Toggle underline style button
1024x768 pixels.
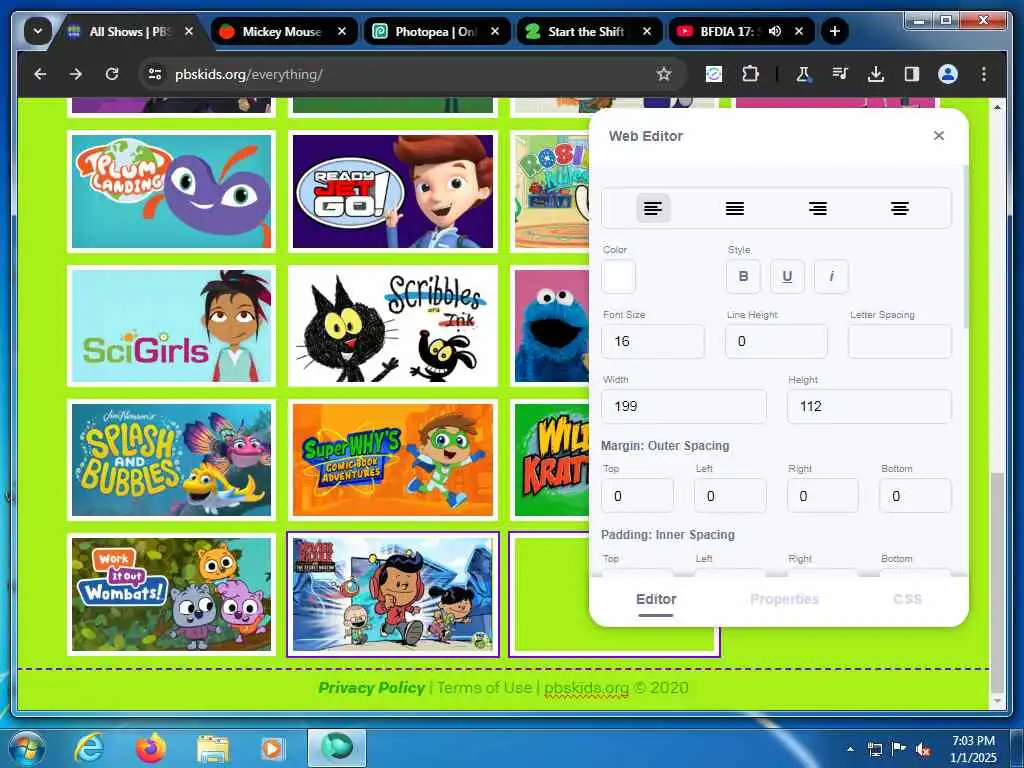tap(787, 276)
